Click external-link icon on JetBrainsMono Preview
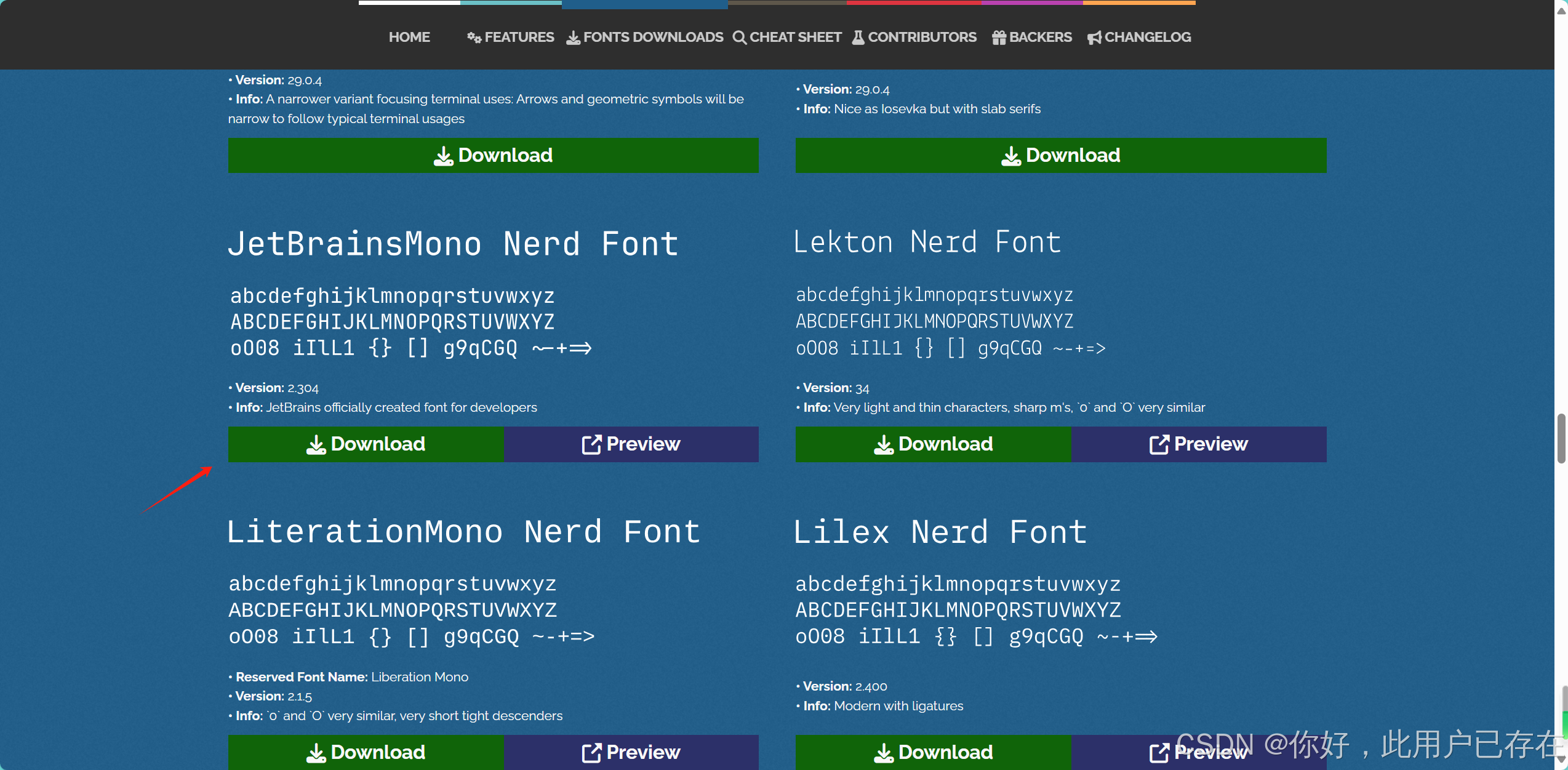The height and width of the screenshot is (770, 1568). click(x=591, y=444)
